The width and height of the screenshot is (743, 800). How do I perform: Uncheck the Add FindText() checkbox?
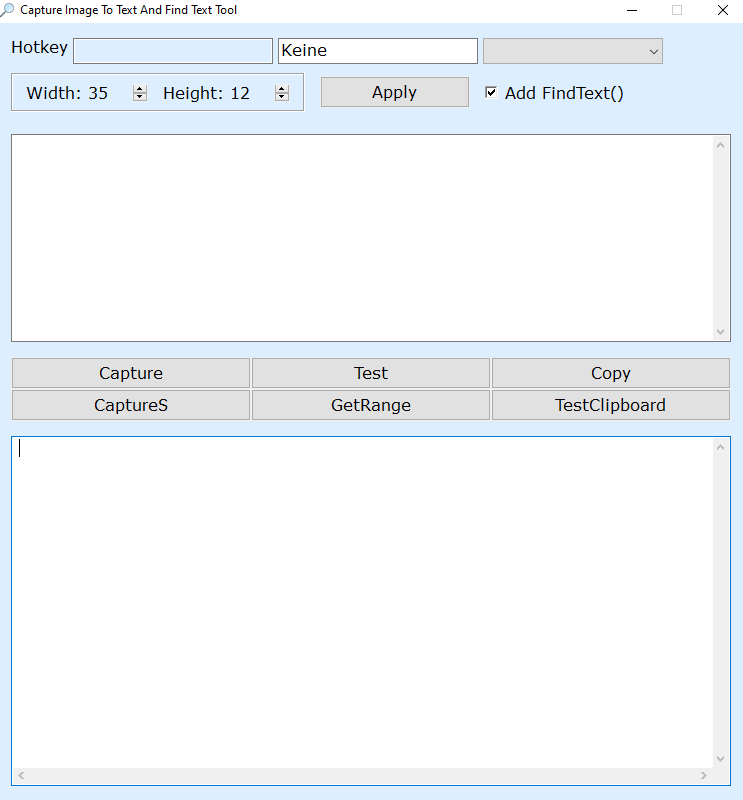pyautogui.click(x=491, y=92)
